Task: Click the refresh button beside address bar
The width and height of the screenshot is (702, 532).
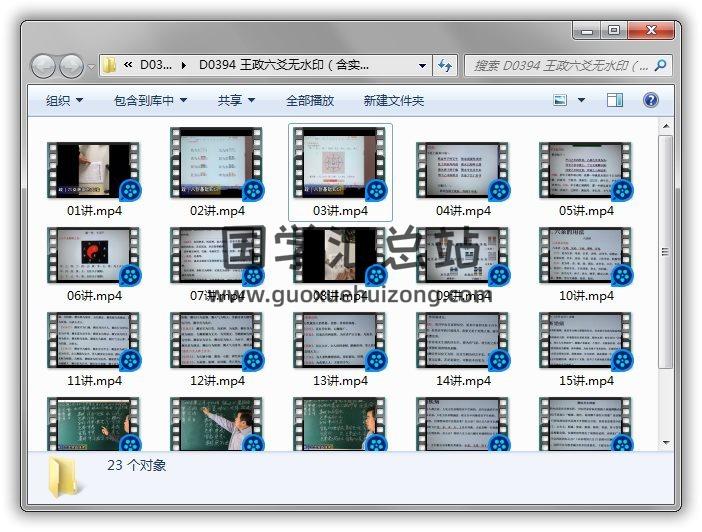Action: pyautogui.click(x=446, y=66)
